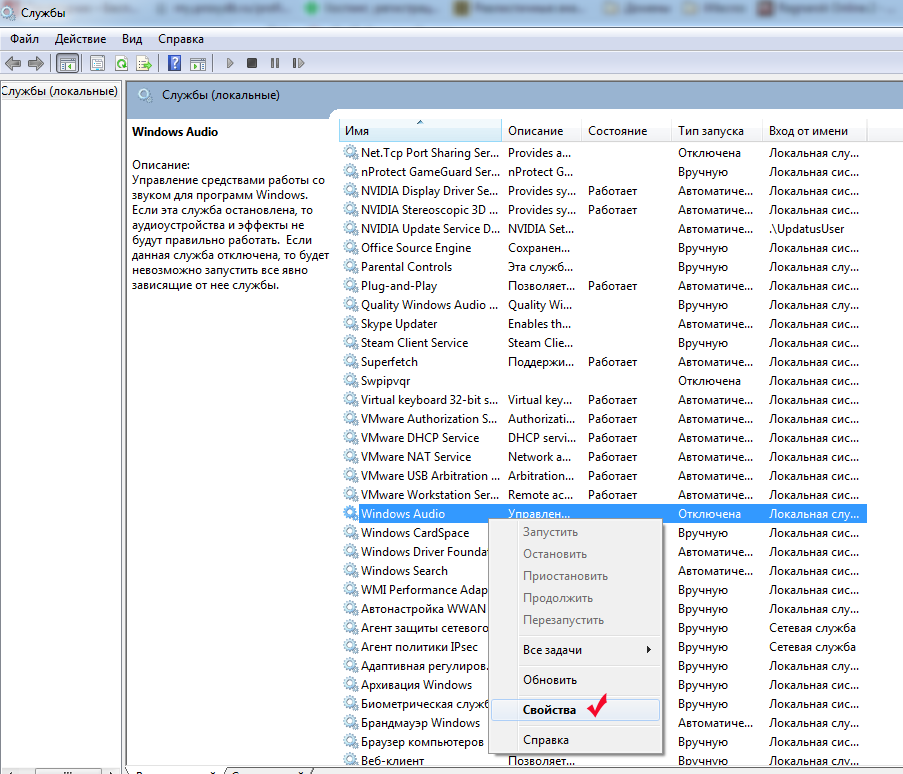The height and width of the screenshot is (774, 903).
Task: Open the Вид menu
Action: [132, 39]
